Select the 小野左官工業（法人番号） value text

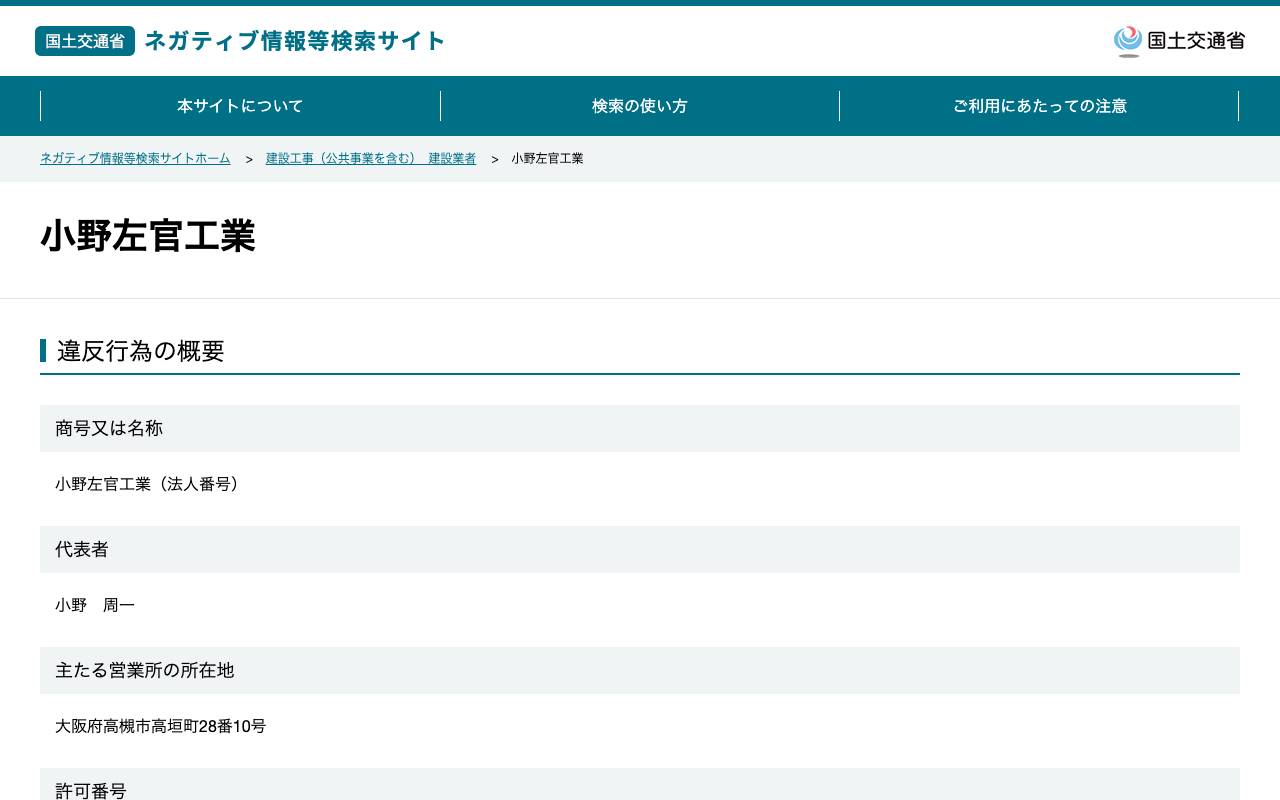[x=151, y=484]
